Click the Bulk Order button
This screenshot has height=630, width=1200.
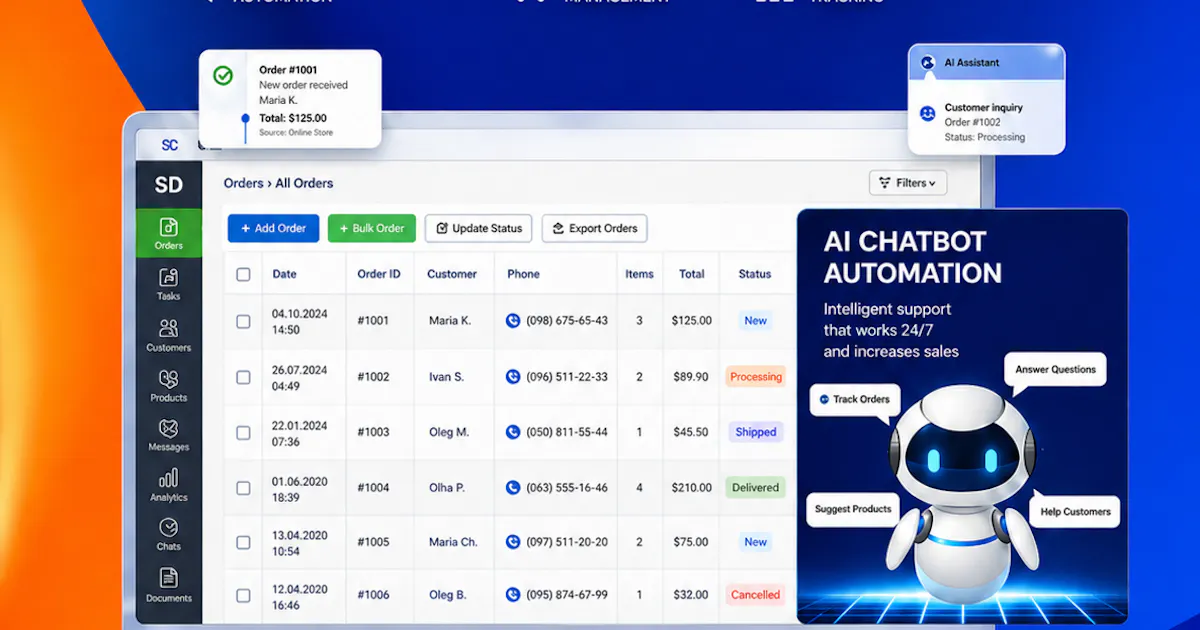pos(371,228)
